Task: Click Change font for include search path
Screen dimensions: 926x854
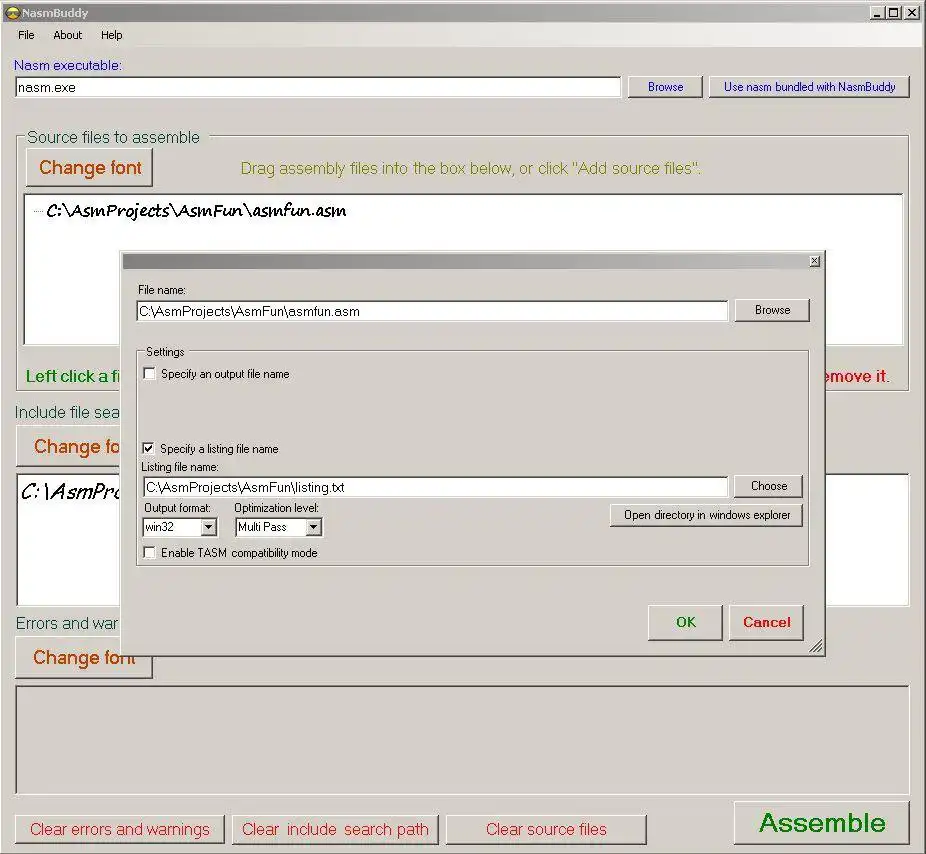Action: click(x=69, y=447)
